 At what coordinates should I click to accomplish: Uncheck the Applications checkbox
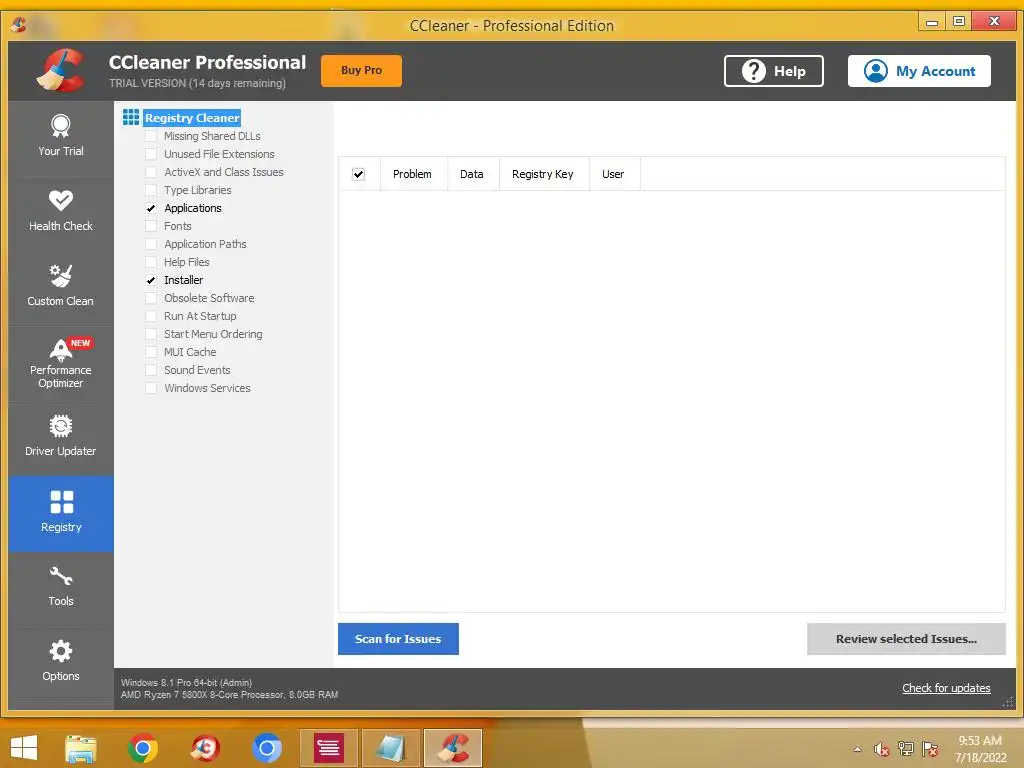click(x=151, y=208)
